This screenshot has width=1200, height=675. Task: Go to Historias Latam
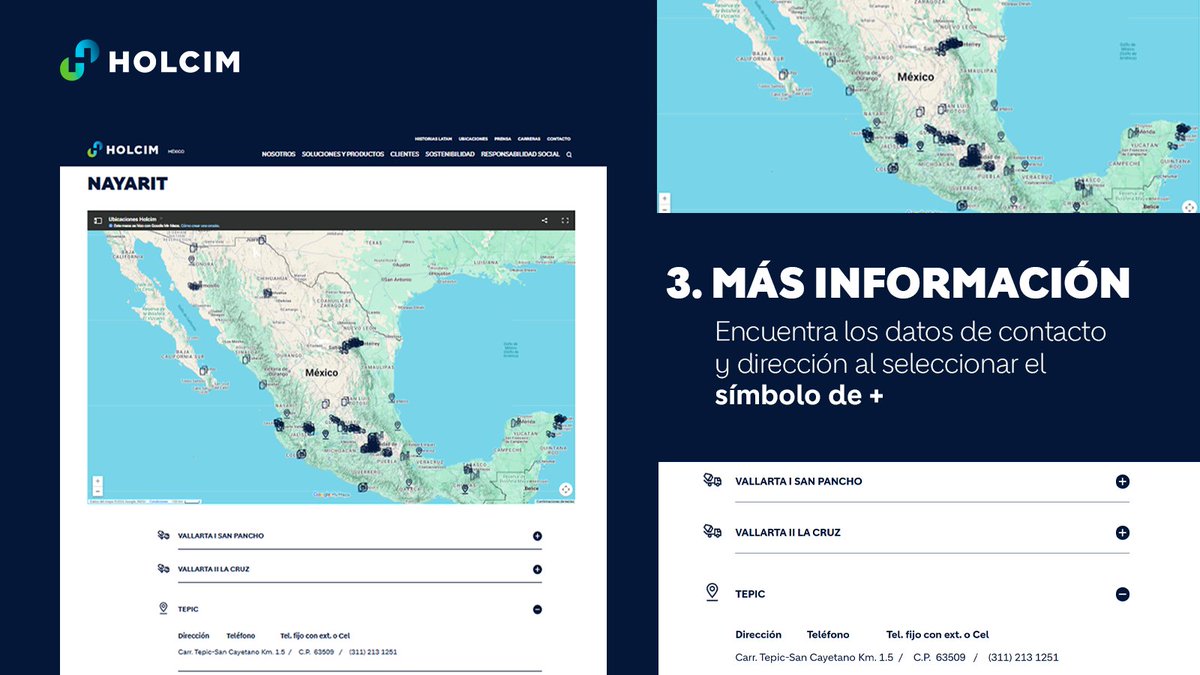click(x=433, y=138)
